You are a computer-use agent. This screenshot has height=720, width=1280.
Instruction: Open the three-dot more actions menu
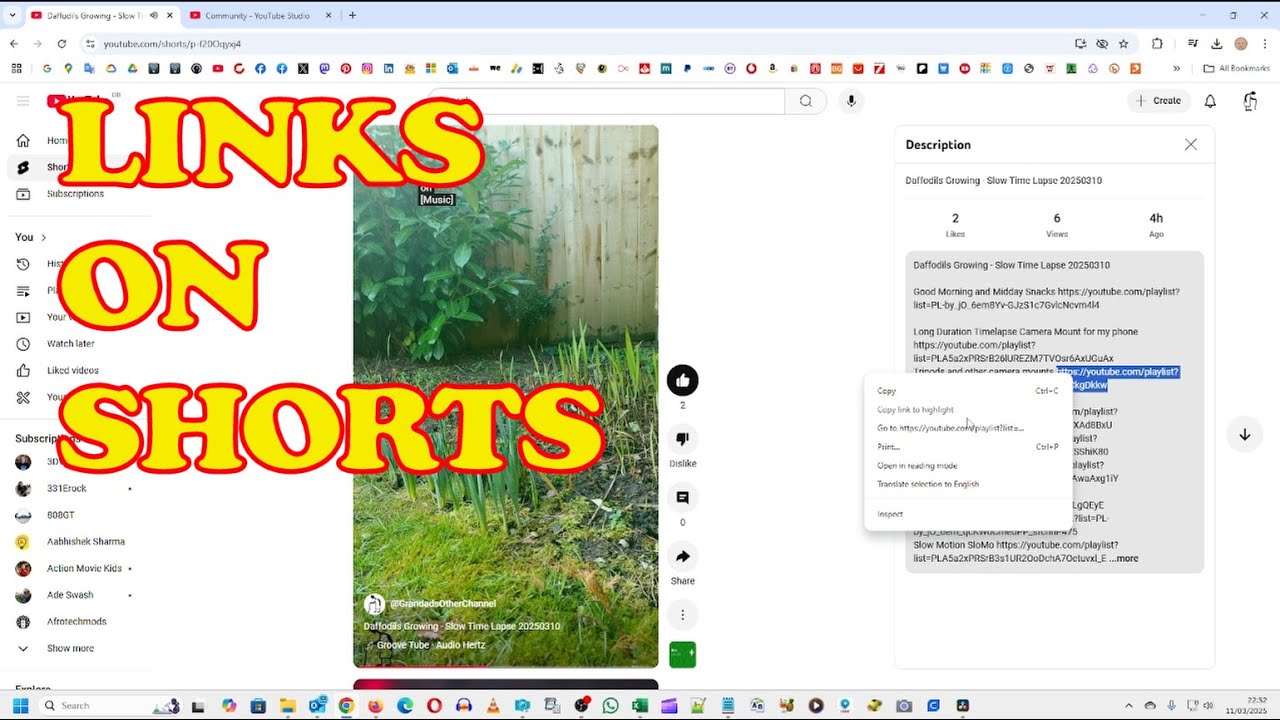point(682,615)
